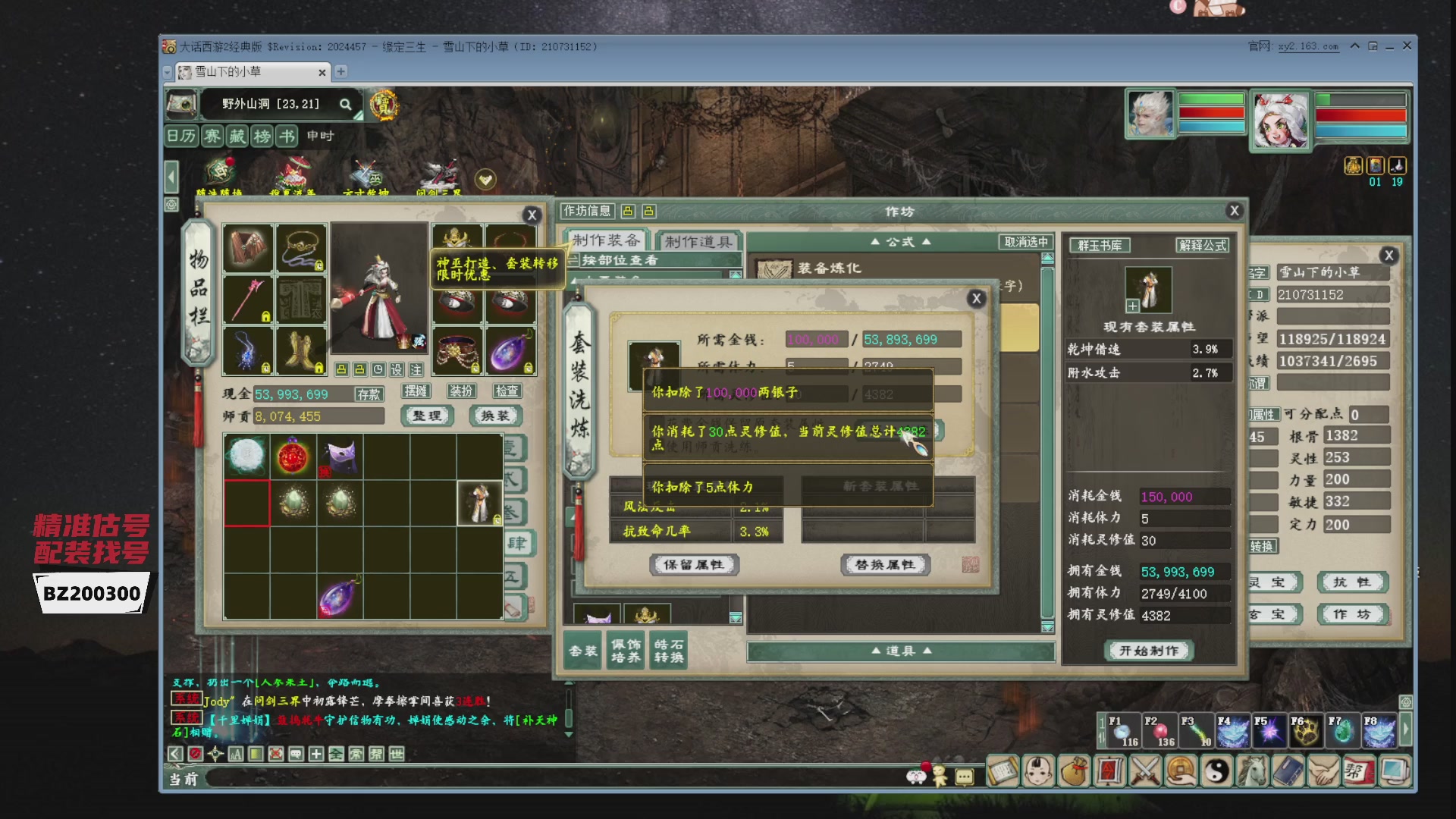Viewport: 1456px width, 819px height.
Task: Use F1 hotkey white orb item
Action: 1123,731
